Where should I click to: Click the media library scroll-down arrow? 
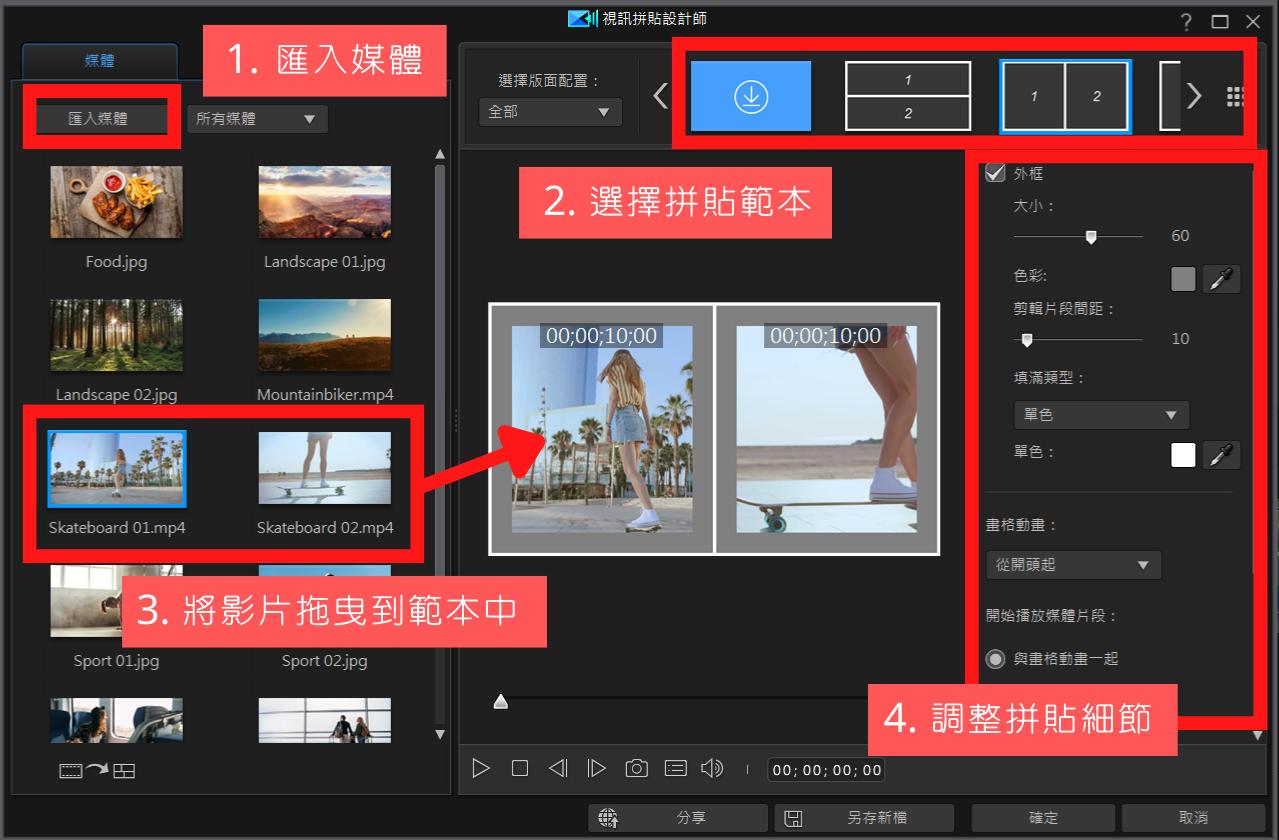[x=440, y=734]
